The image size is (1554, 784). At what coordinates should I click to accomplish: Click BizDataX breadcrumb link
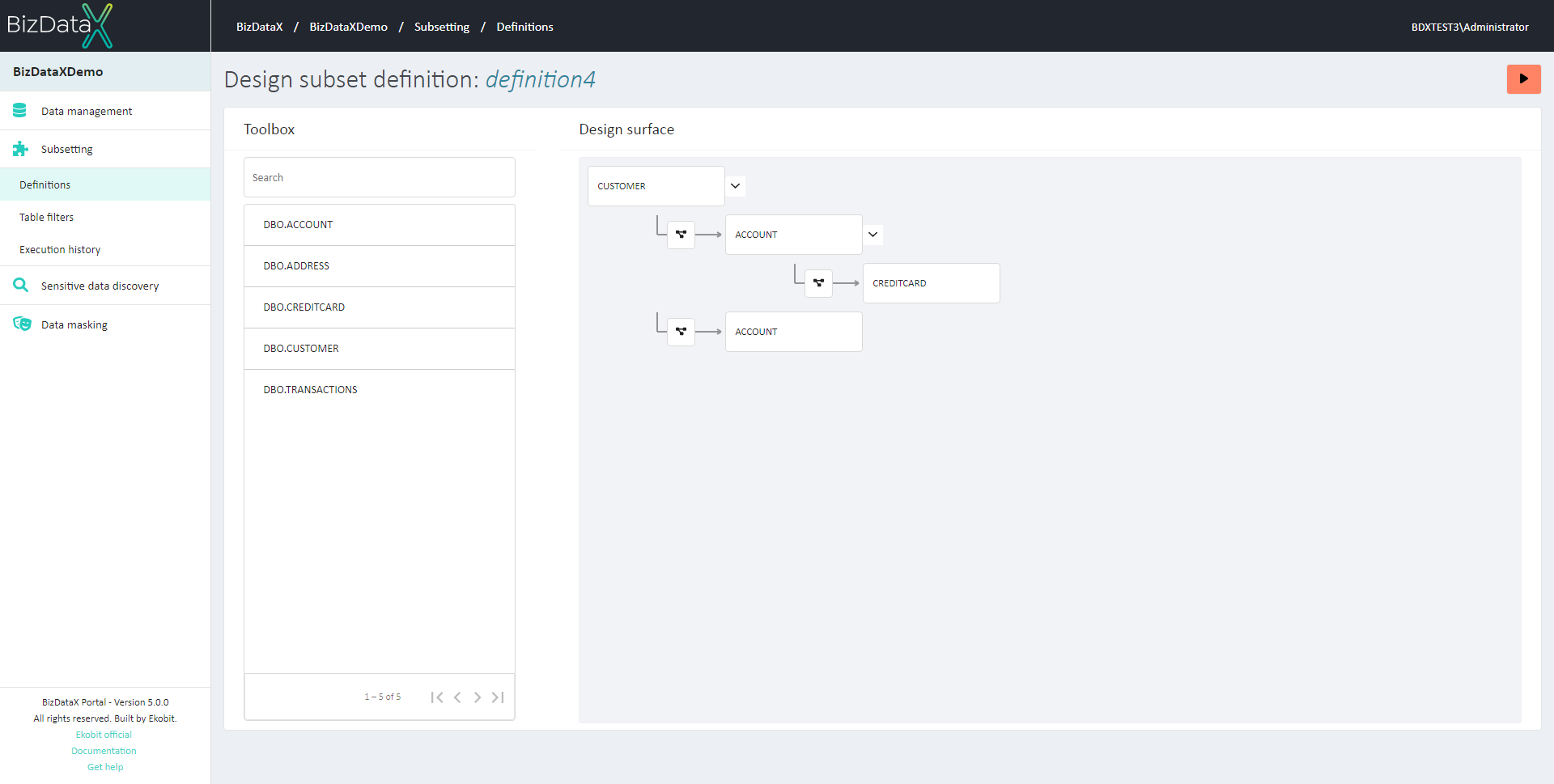coord(260,27)
